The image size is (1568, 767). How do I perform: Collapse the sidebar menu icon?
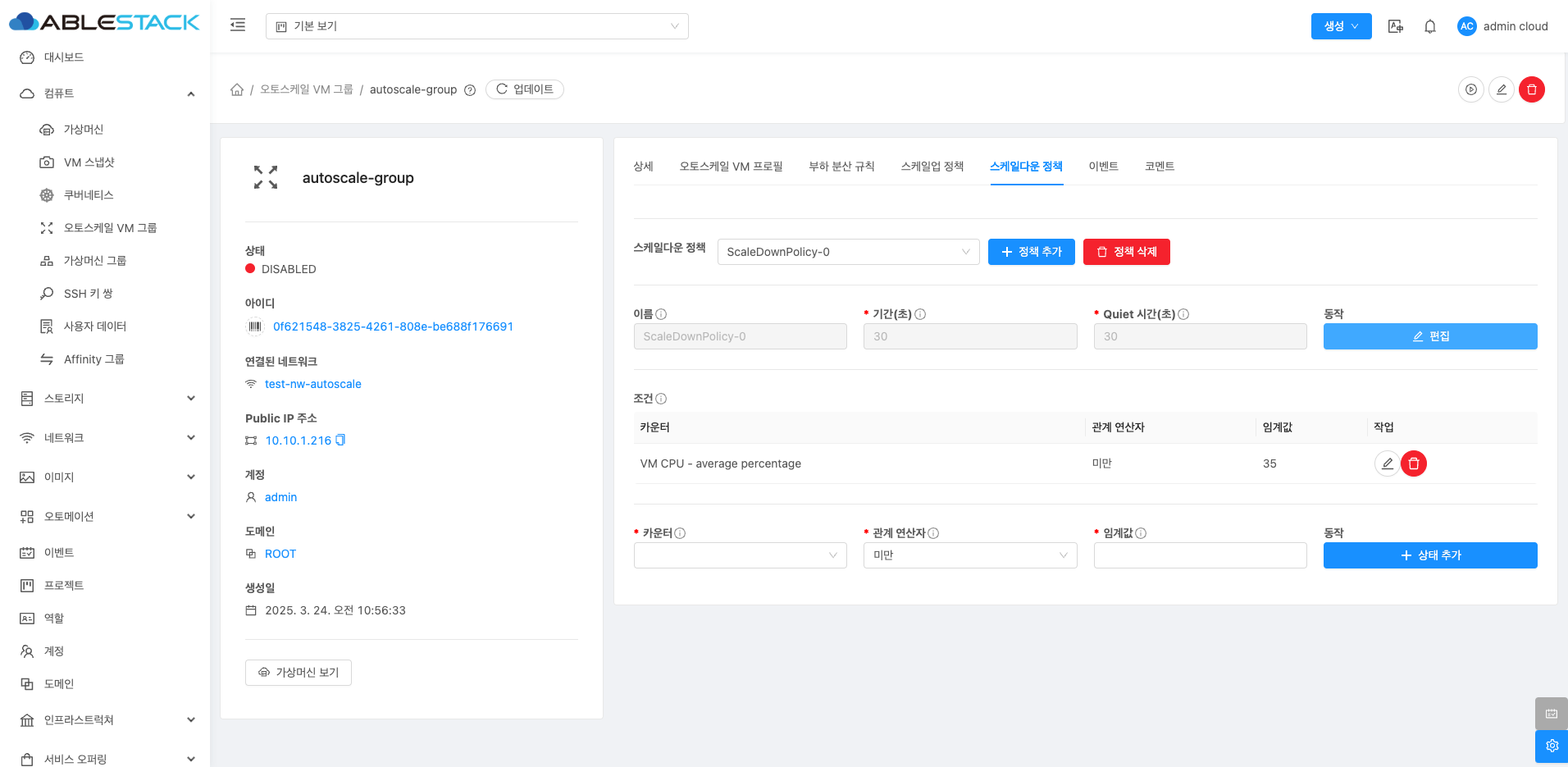(x=238, y=25)
